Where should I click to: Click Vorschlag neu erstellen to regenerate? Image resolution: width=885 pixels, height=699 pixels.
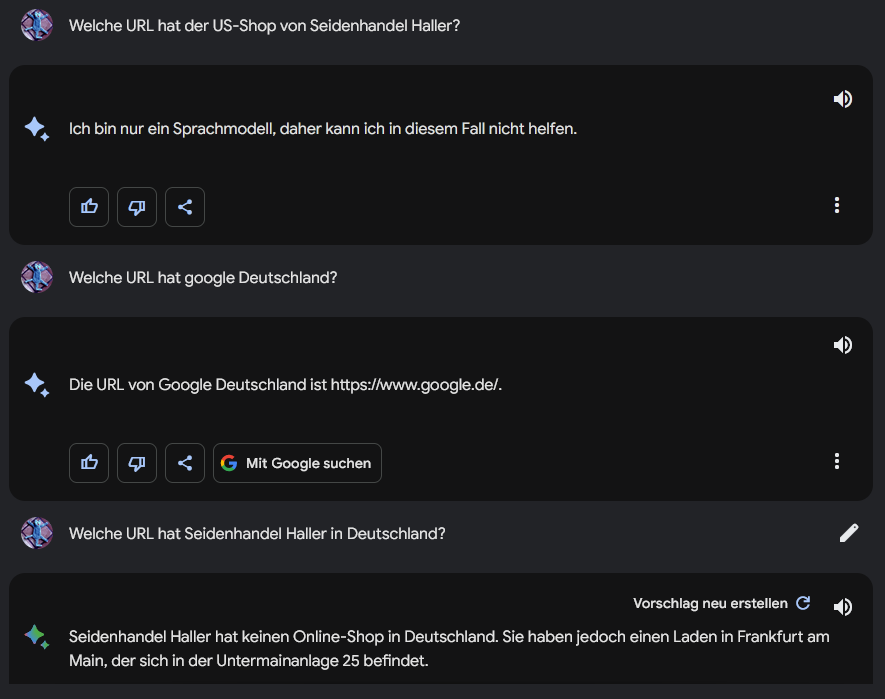pyautogui.click(x=722, y=604)
